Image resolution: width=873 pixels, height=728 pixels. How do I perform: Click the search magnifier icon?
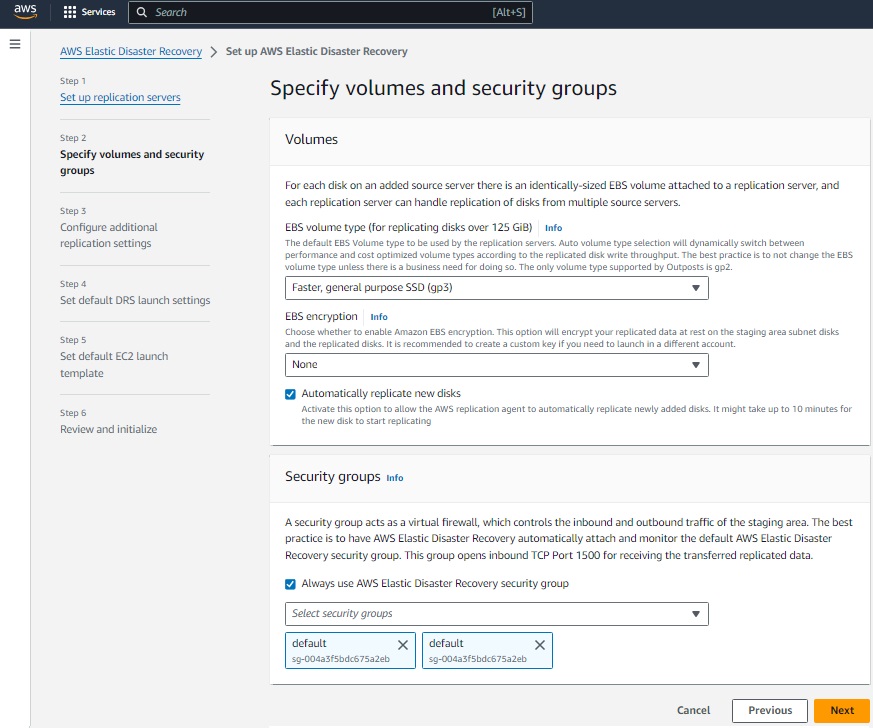(x=142, y=12)
